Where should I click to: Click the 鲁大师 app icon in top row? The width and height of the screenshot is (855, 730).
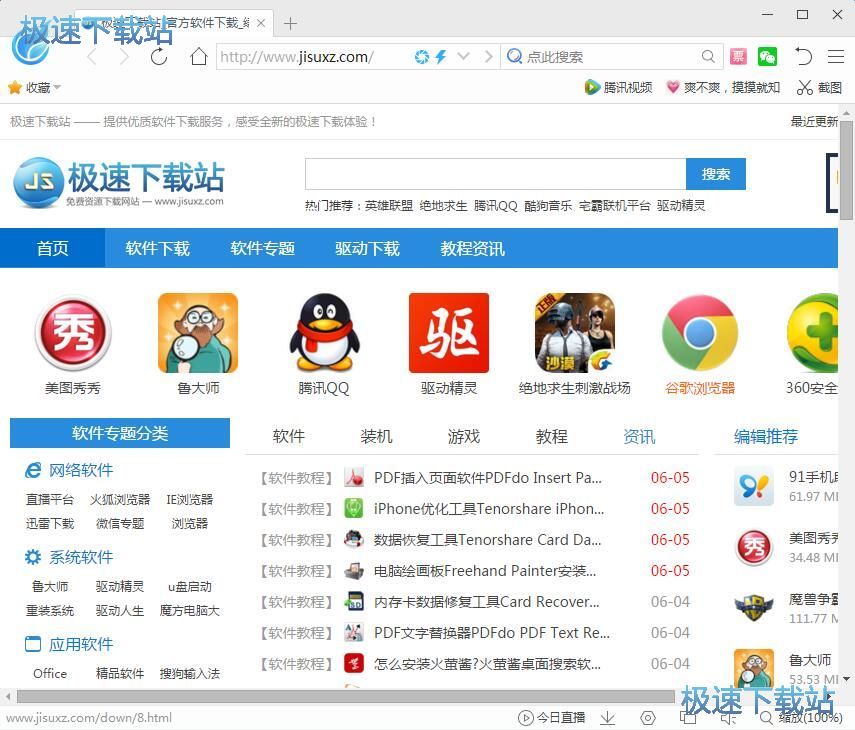click(x=198, y=333)
